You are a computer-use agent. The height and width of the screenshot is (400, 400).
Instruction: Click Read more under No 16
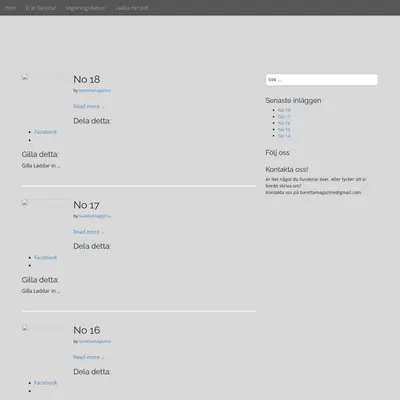[89, 357]
